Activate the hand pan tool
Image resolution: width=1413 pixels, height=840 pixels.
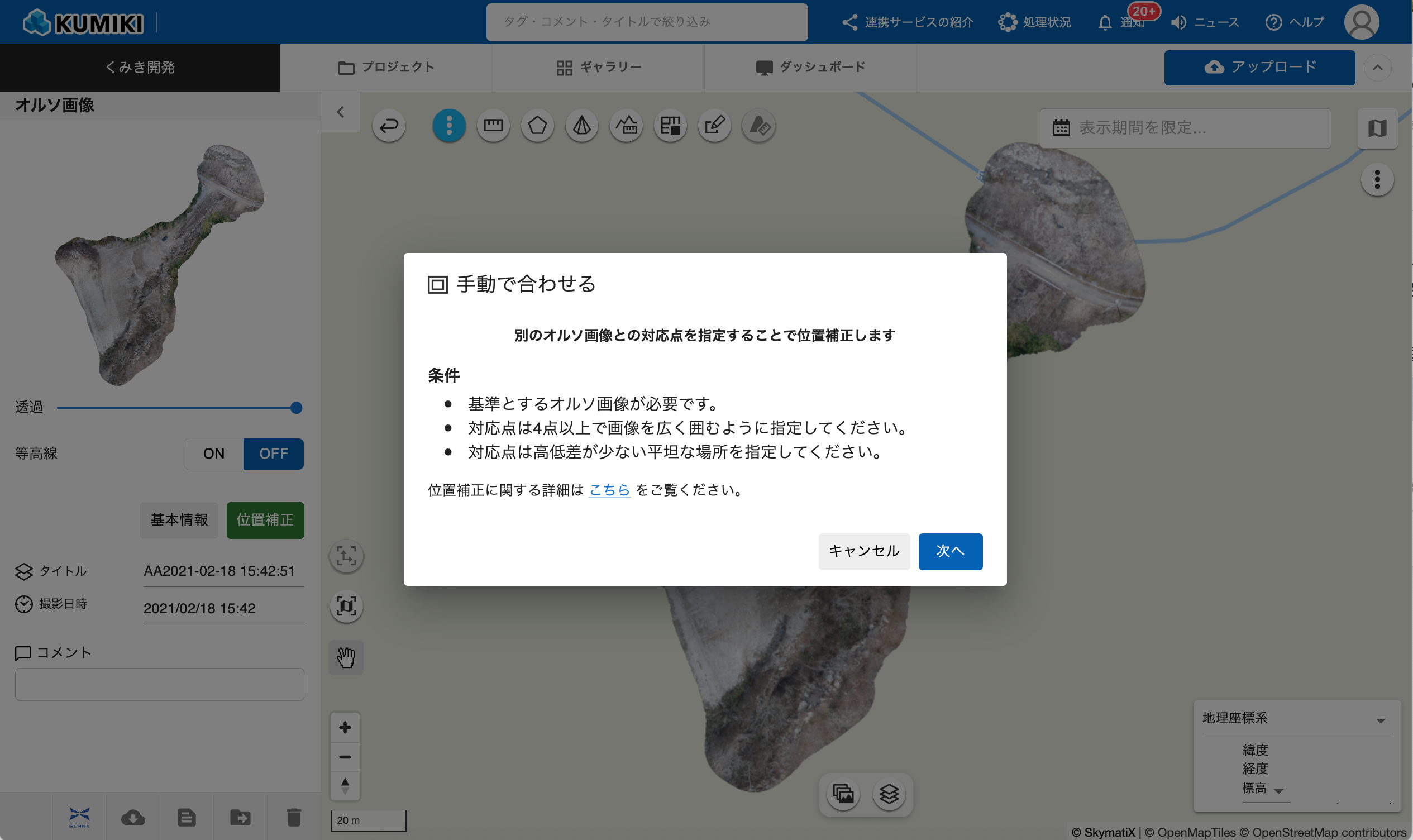tap(346, 657)
